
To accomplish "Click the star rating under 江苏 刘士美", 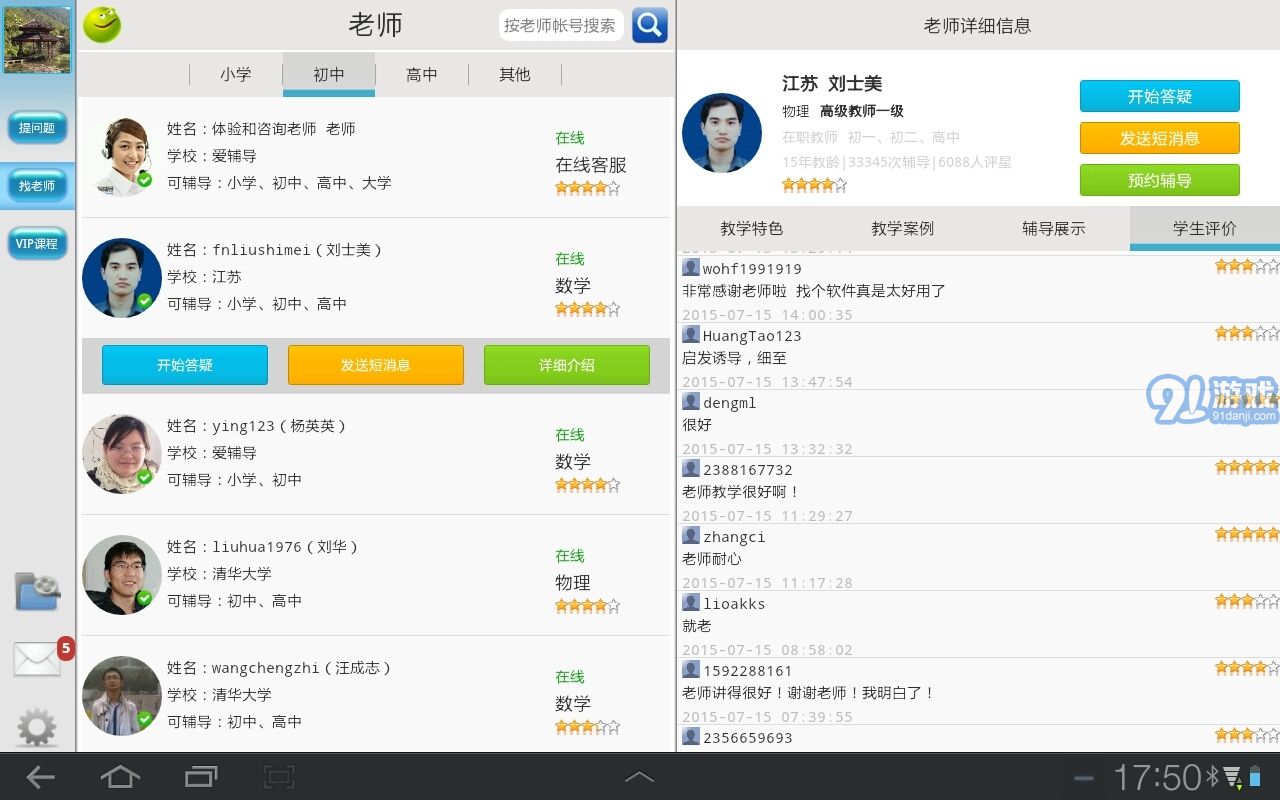I will (814, 185).
